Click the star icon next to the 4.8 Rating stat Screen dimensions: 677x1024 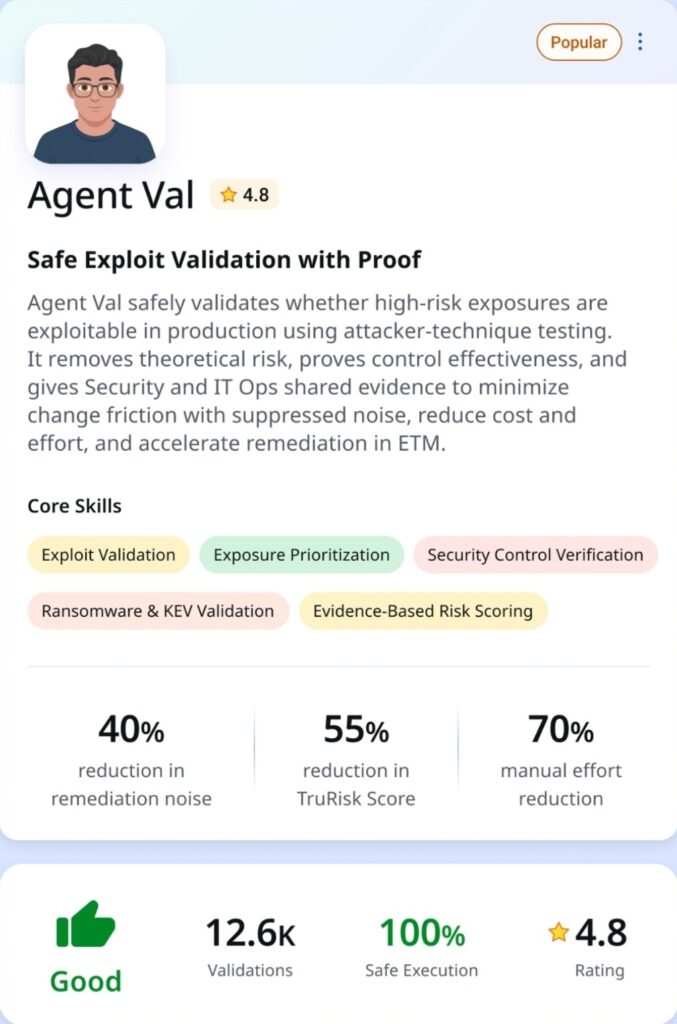559,932
